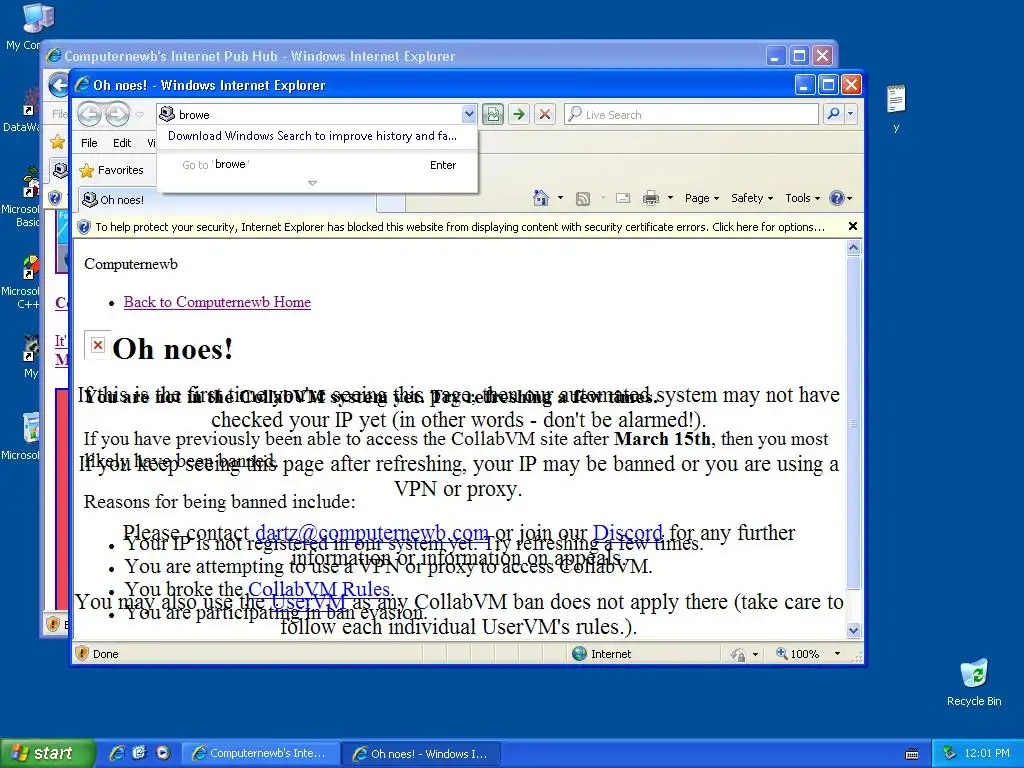Click 'Download Windows Search' suggestion
This screenshot has height=768, width=1024.
point(312,136)
